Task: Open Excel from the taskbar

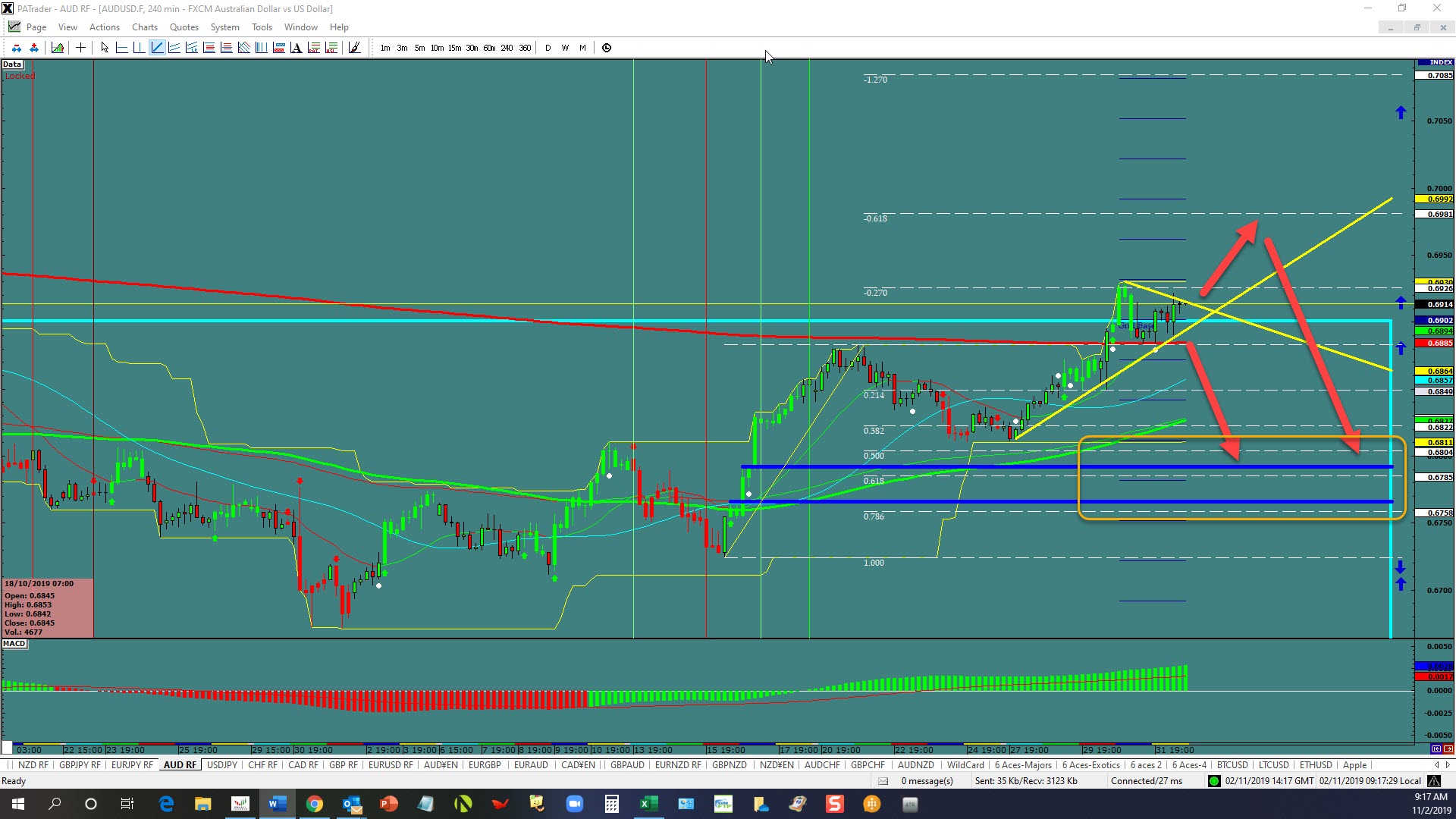Action: [648, 804]
